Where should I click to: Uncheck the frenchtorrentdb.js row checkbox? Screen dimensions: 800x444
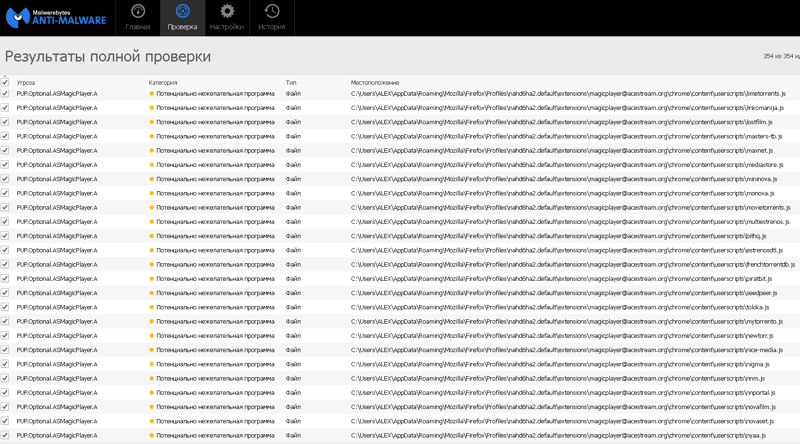tap(5, 264)
